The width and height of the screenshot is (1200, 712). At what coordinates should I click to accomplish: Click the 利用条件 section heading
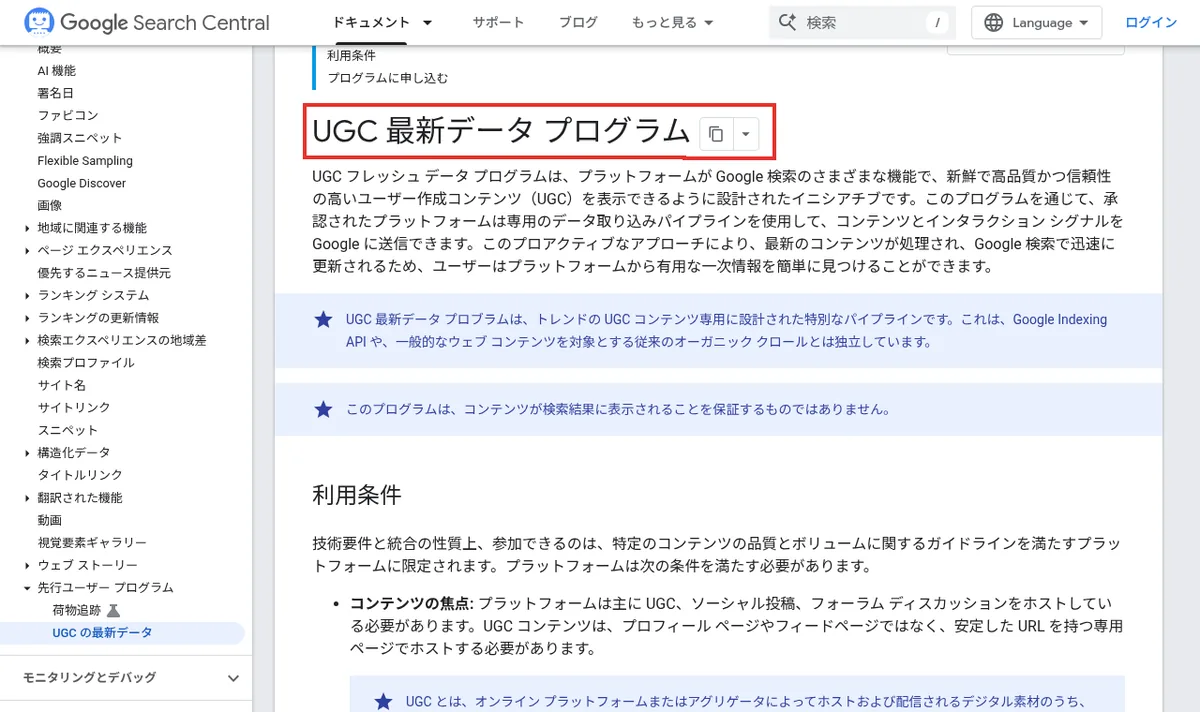[x=357, y=494]
